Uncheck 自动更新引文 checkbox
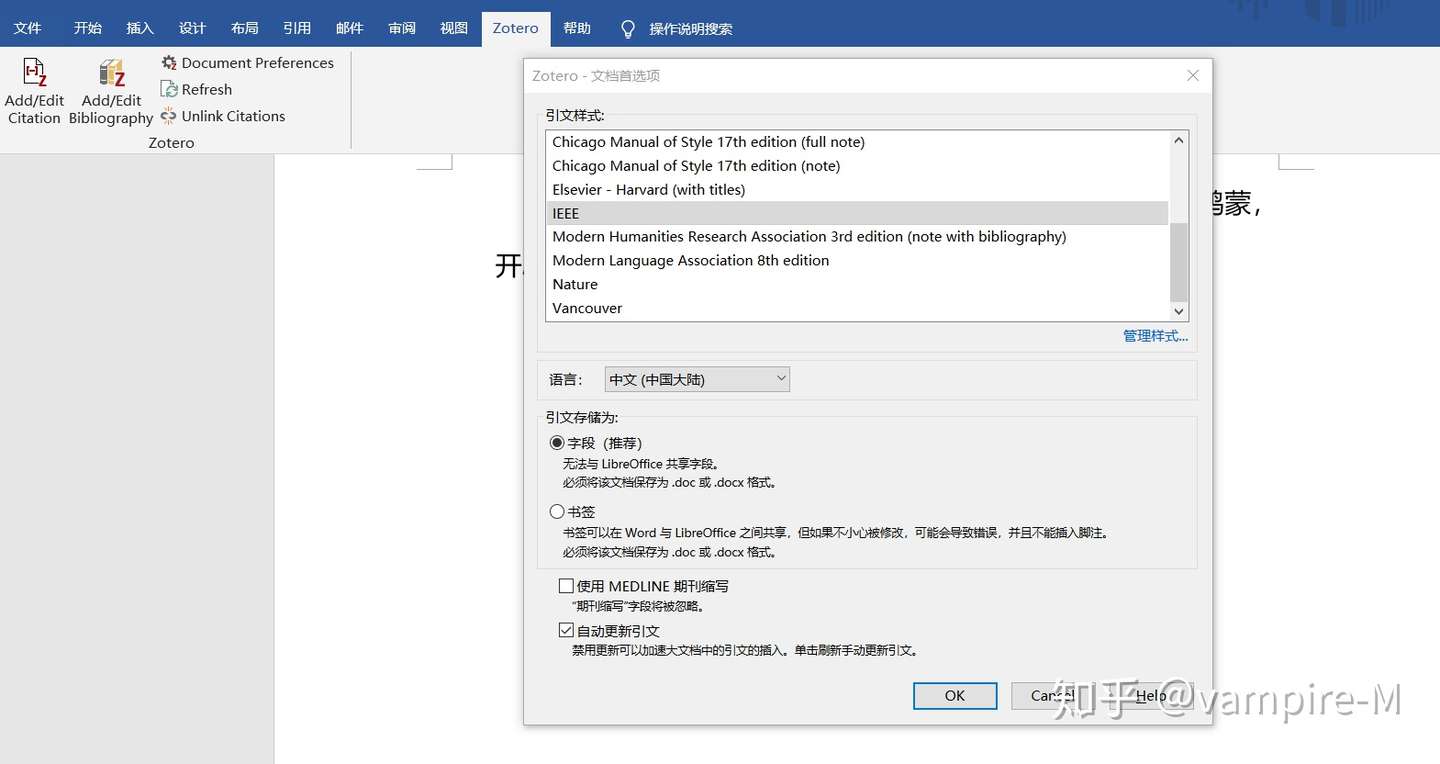The image size is (1440, 764). (566, 630)
